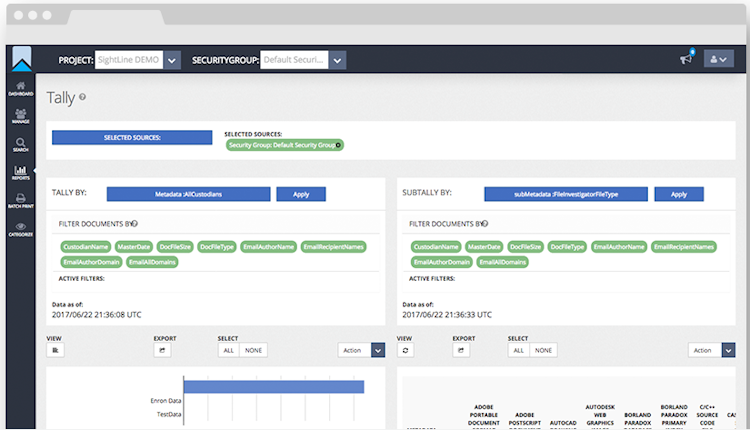This screenshot has width=750, height=430.
Task: Select EmailRecipientNames filter in Subtally panel
Action: (x=684, y=247)
